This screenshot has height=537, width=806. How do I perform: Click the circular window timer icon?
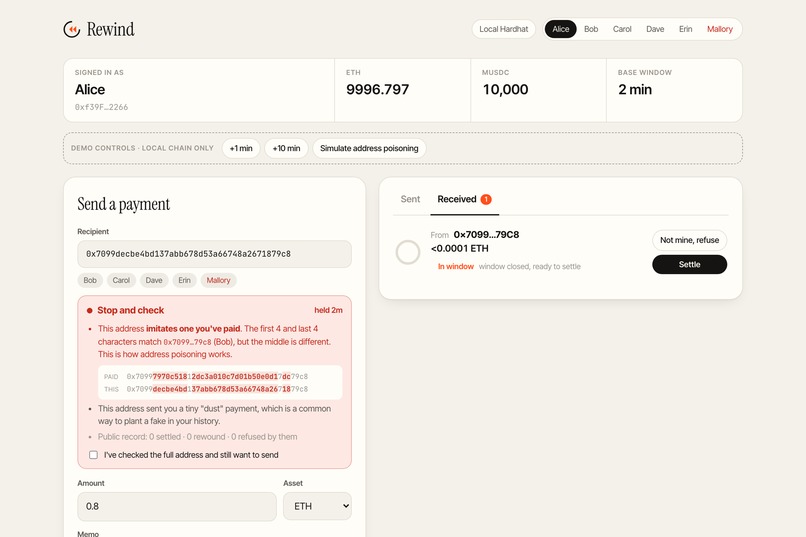pos(408,252)
